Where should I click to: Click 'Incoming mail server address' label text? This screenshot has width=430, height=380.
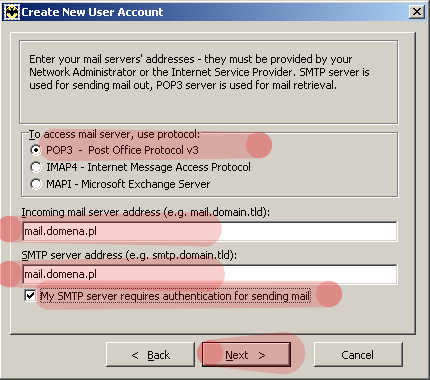[x=146, y=212]
